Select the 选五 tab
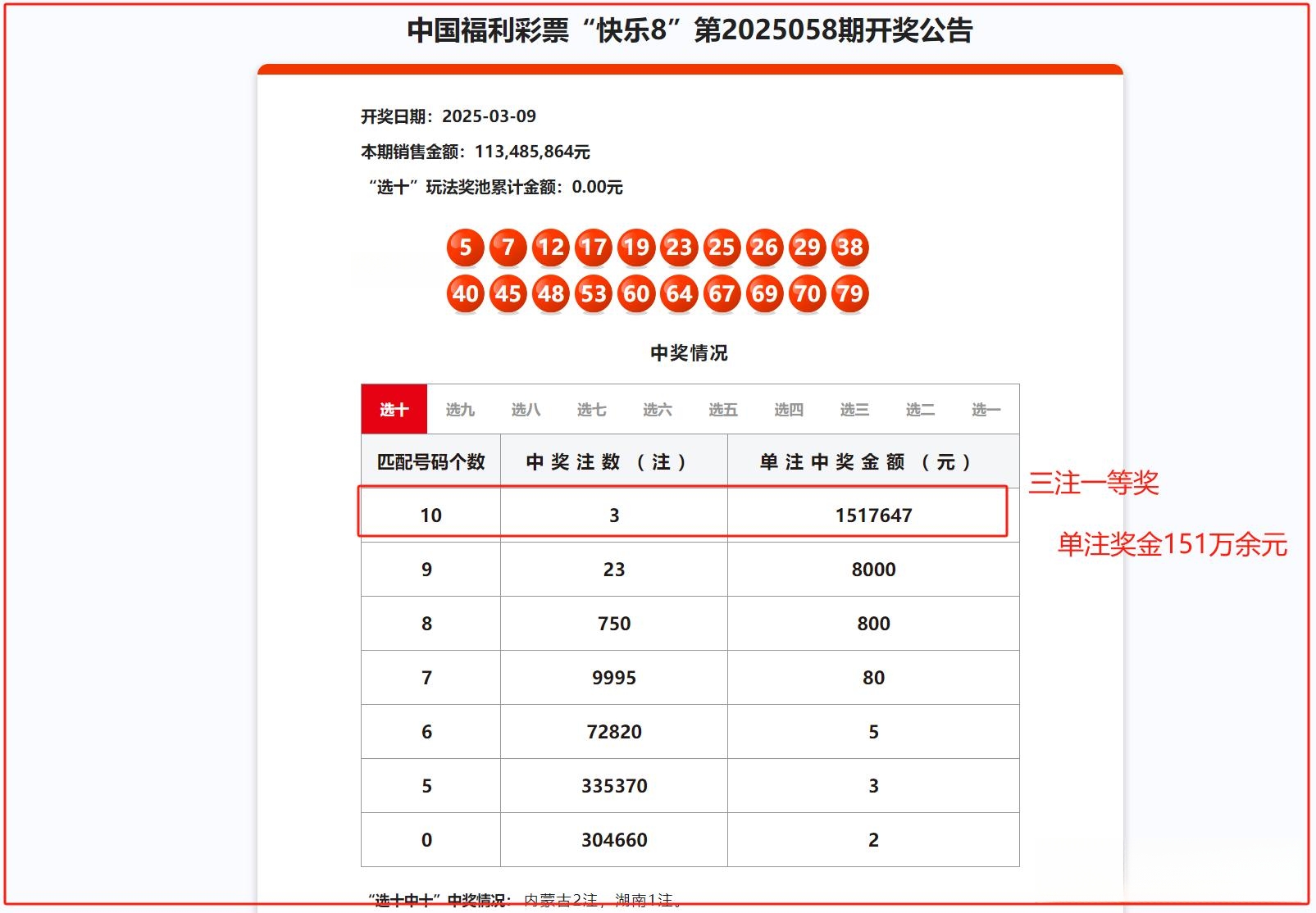Screen dimensions: 1316x913 click(x=723, y=409)
